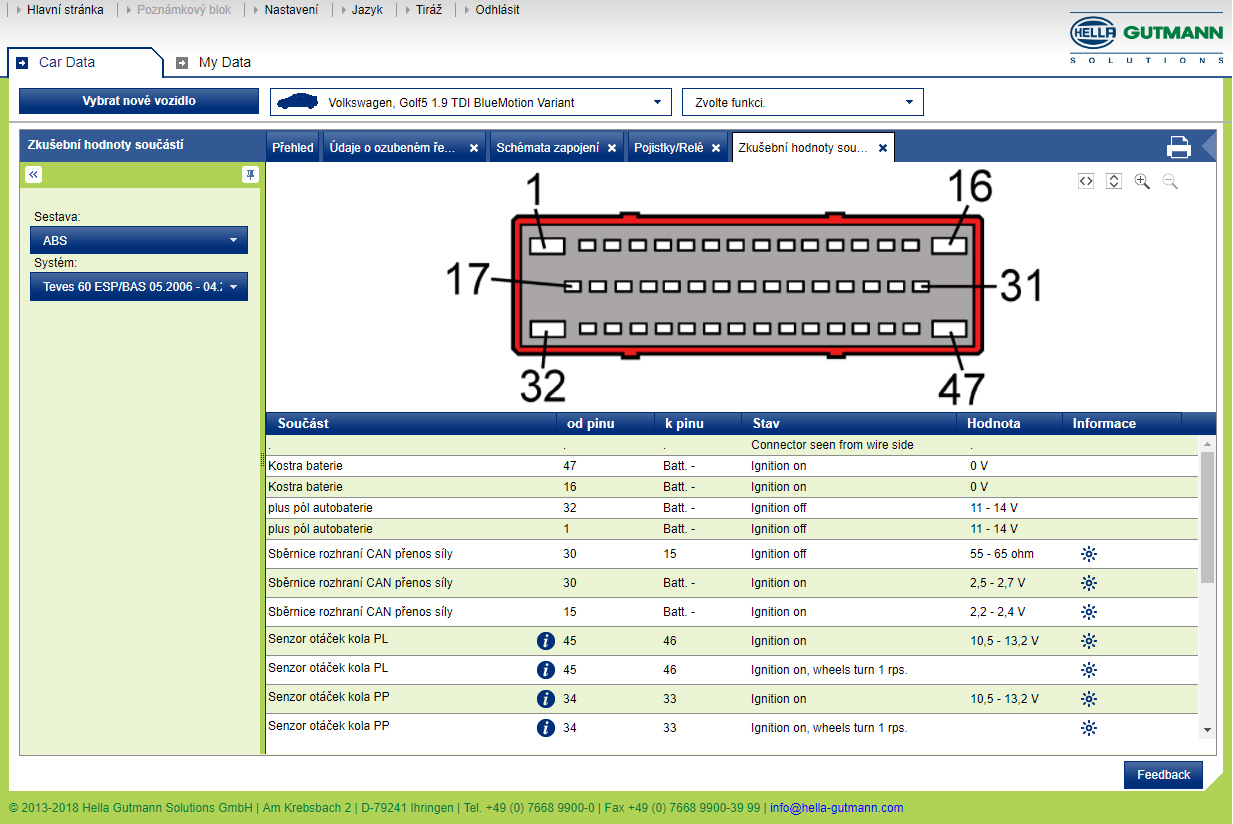Go to Hlavní stránka

[x=65, y=10]
